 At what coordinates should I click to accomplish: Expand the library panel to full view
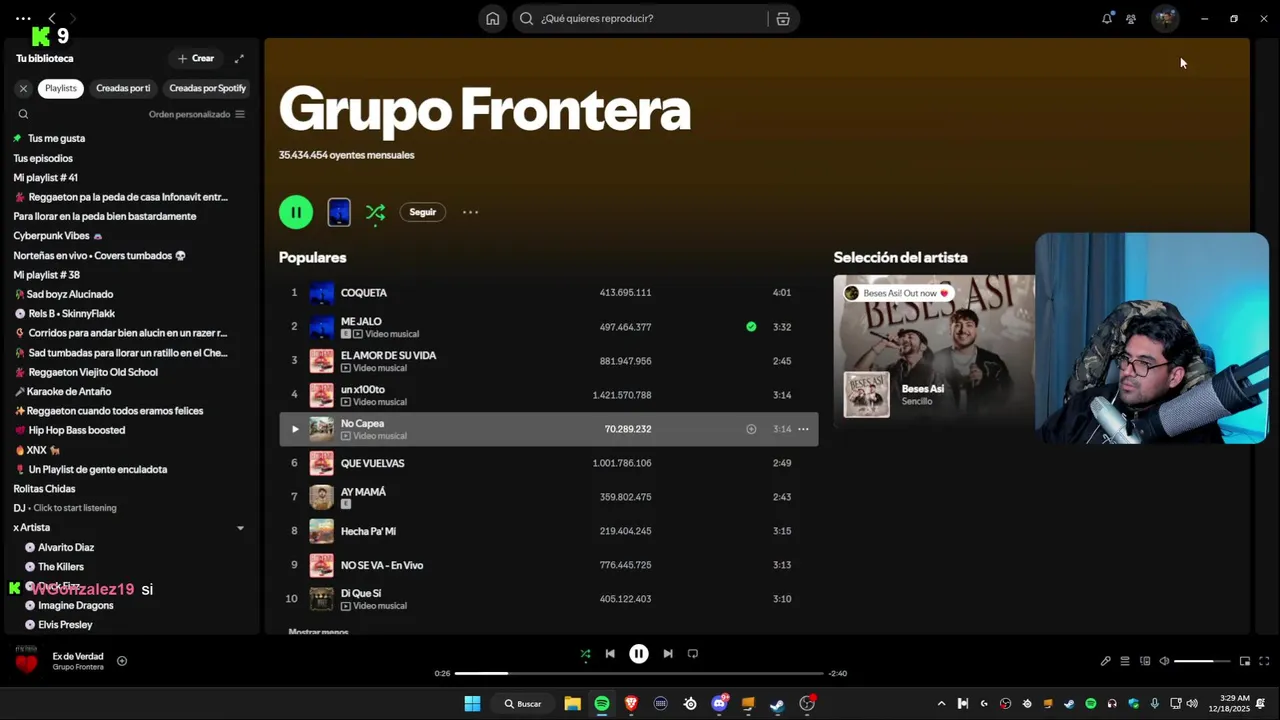pyautogui.click(x=239, y=58)
